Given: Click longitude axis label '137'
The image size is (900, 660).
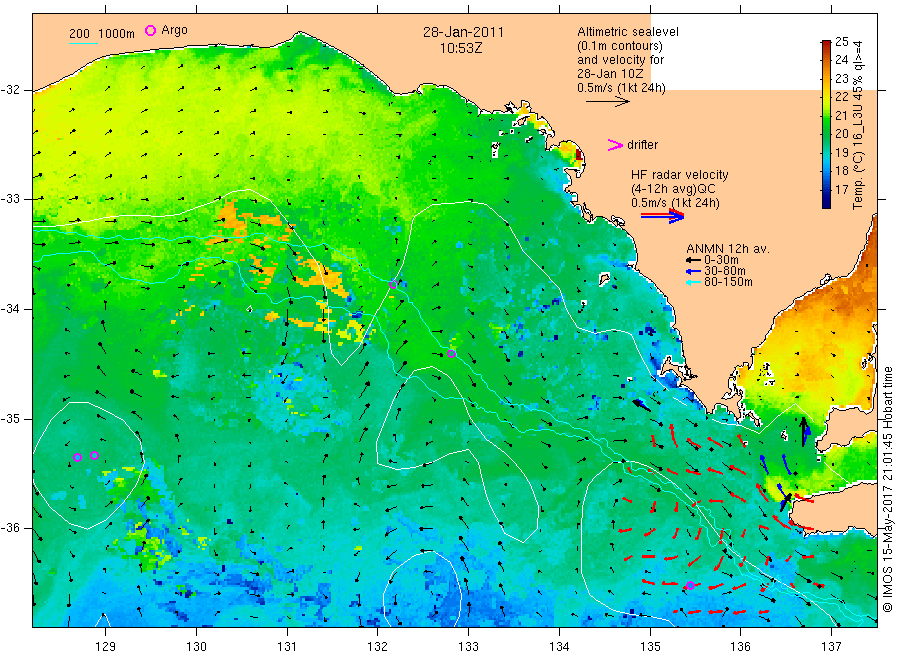Looking at the screenshot, I should click(x=831, y=647).
